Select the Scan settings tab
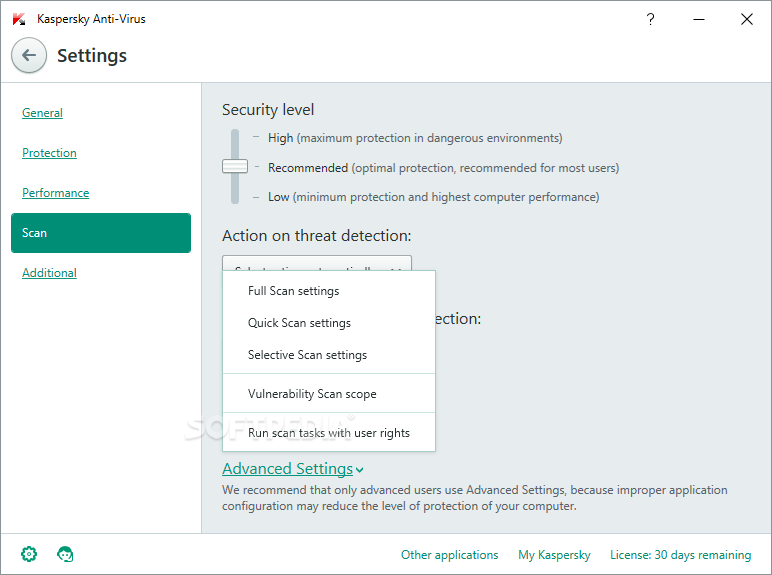The height and width of the screenshot is (575, 772). coord(101,233)
